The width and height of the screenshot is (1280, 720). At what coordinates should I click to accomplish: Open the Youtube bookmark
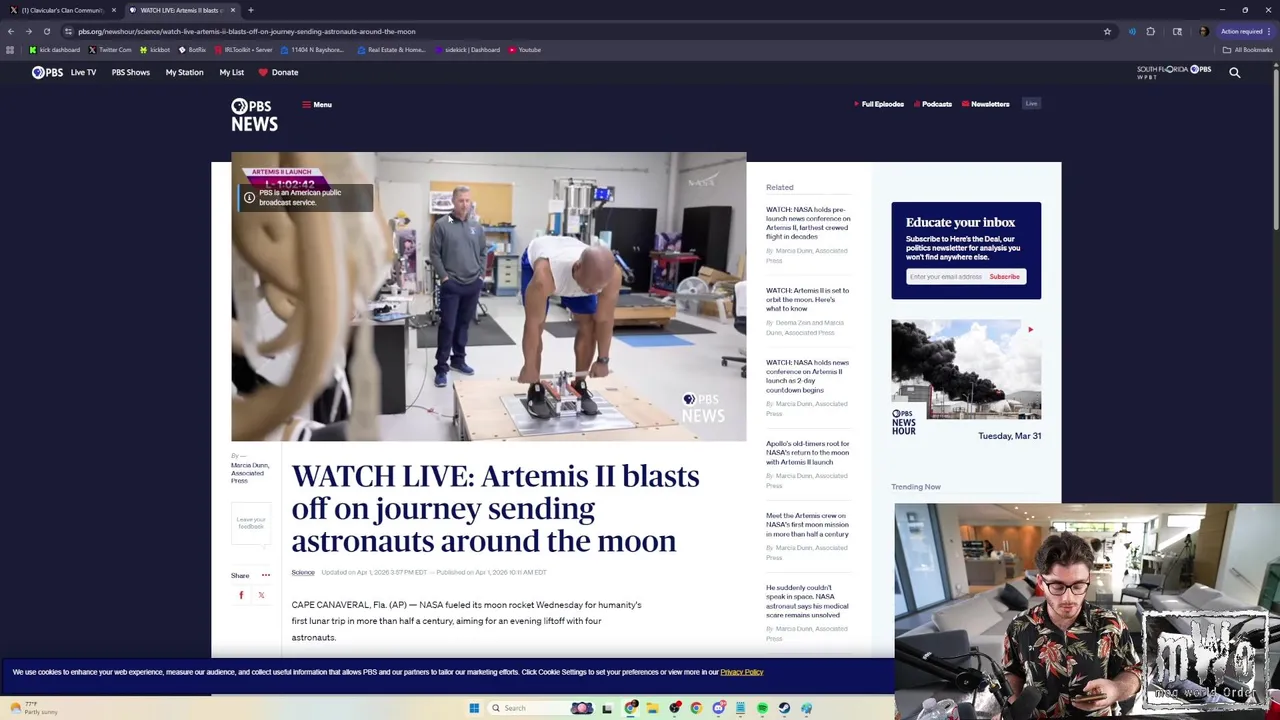pos(525,50)
